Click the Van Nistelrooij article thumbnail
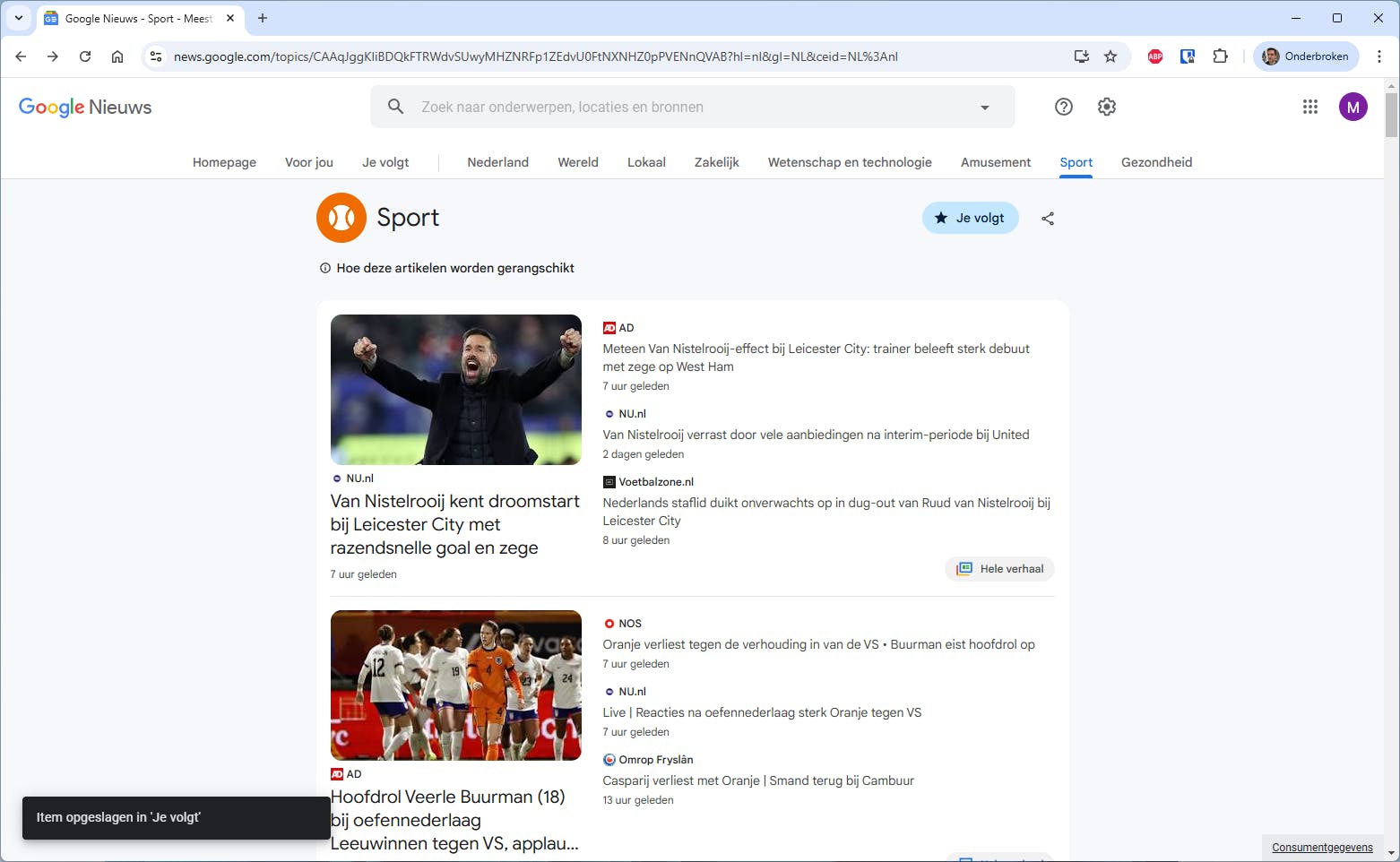The width and height of the screenshot is (1400, 862). (x=455, y=390)
